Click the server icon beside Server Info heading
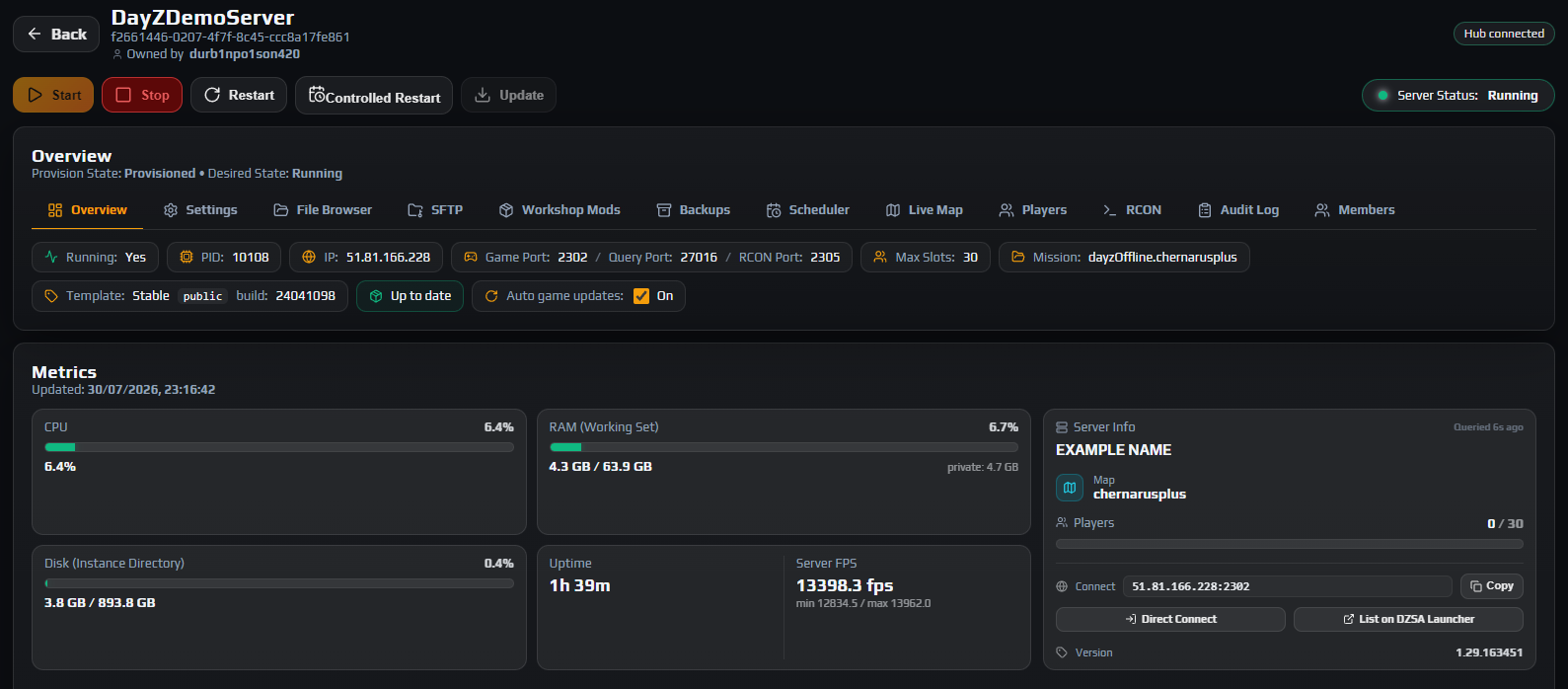 (1062, 427)
